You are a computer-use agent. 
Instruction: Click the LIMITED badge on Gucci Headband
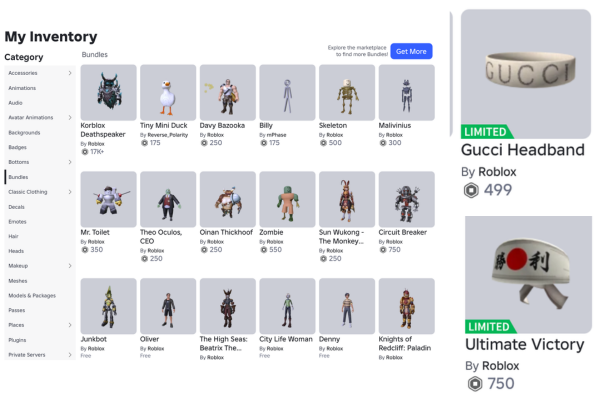click(x=487, y=132)
